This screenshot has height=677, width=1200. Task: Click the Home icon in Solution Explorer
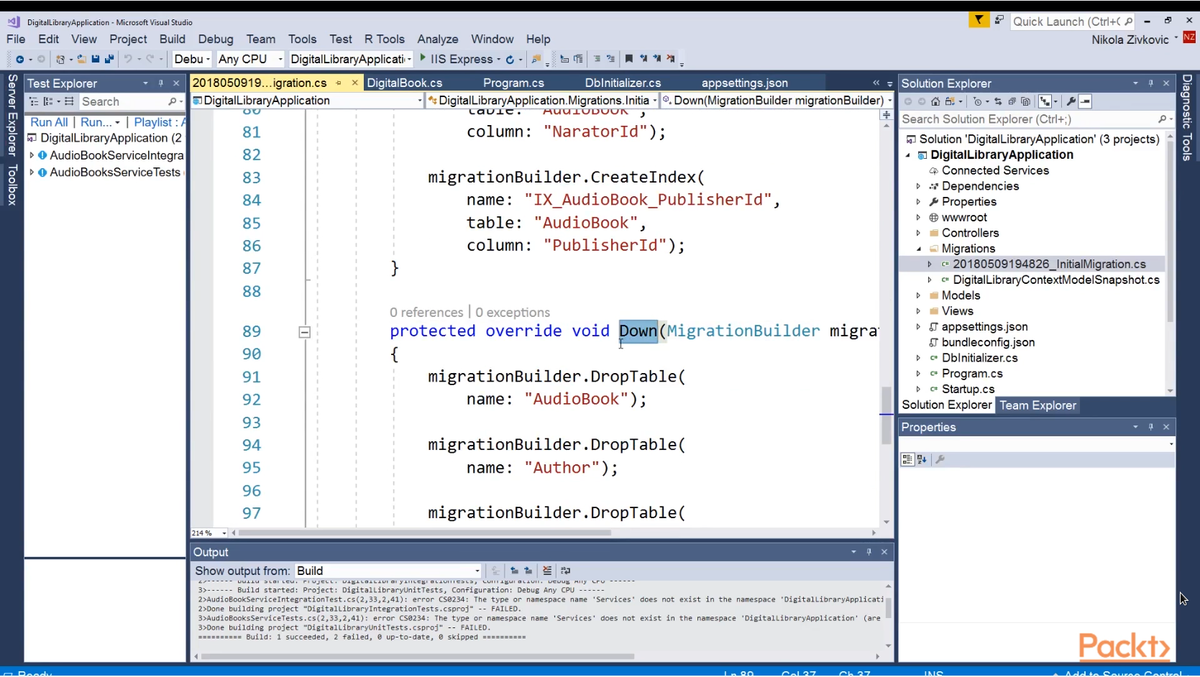coord(935,101)
